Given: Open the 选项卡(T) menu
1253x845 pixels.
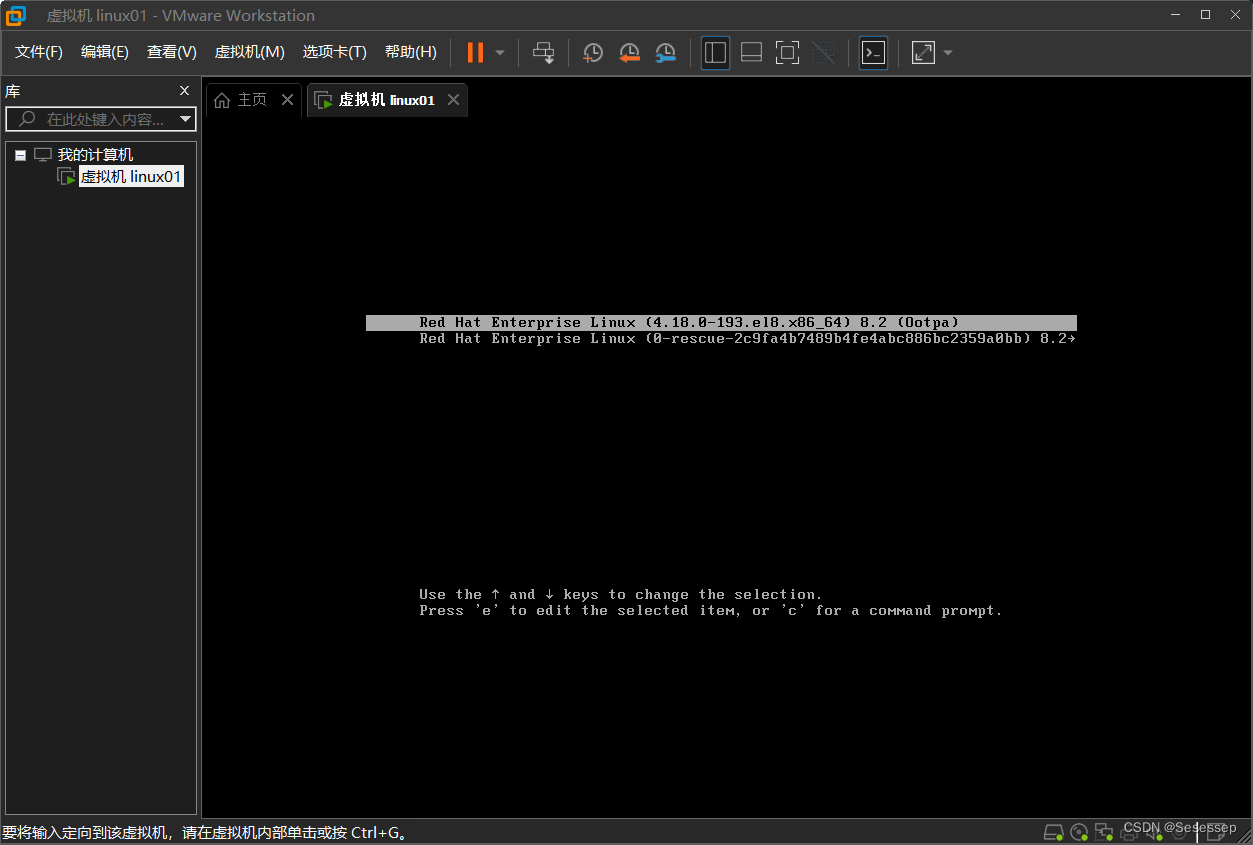Looking at the screenshot, I should [x=335, y=52].
